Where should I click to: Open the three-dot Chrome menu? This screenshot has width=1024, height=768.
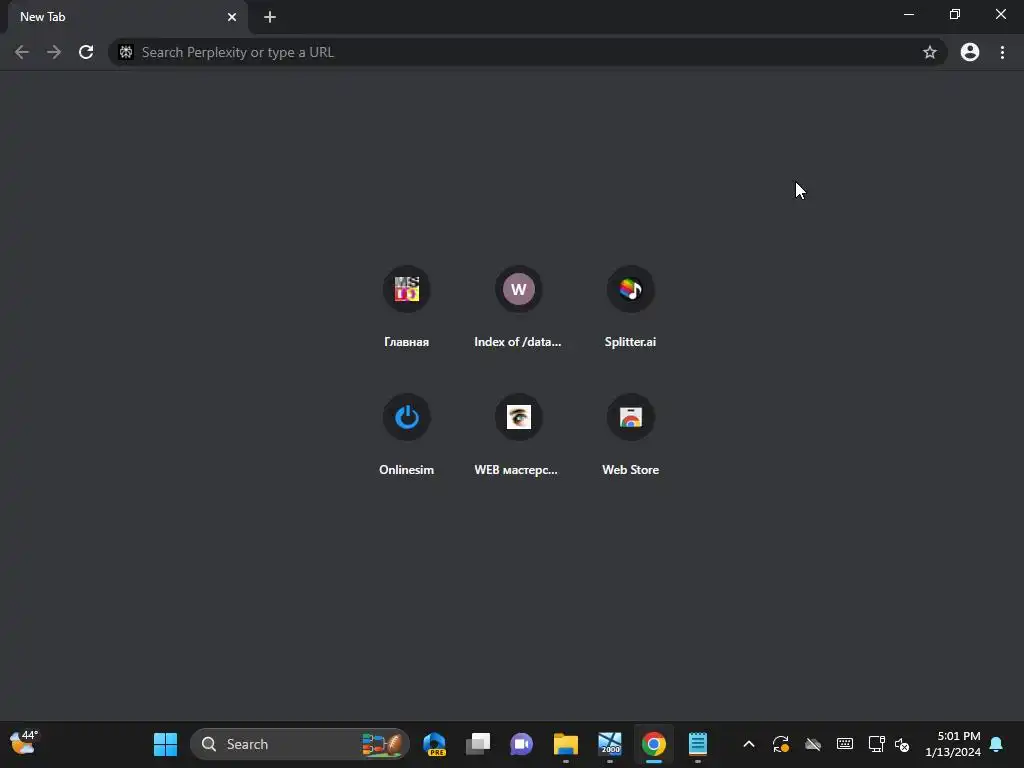pyautogui.click(x=1002, y=52)
